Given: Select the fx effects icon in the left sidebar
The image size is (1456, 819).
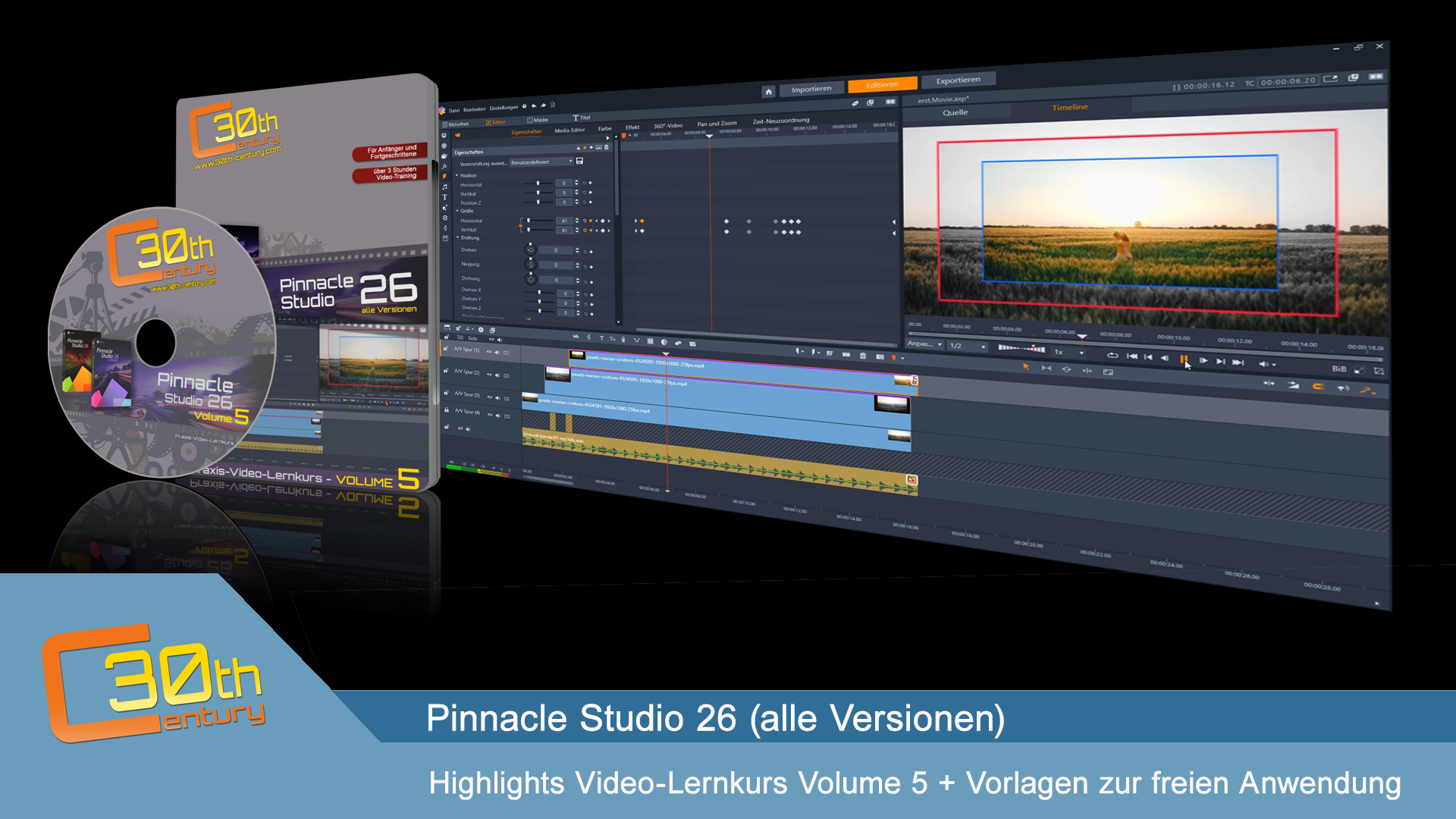Looking at the screenshot, I should [444, 166].
